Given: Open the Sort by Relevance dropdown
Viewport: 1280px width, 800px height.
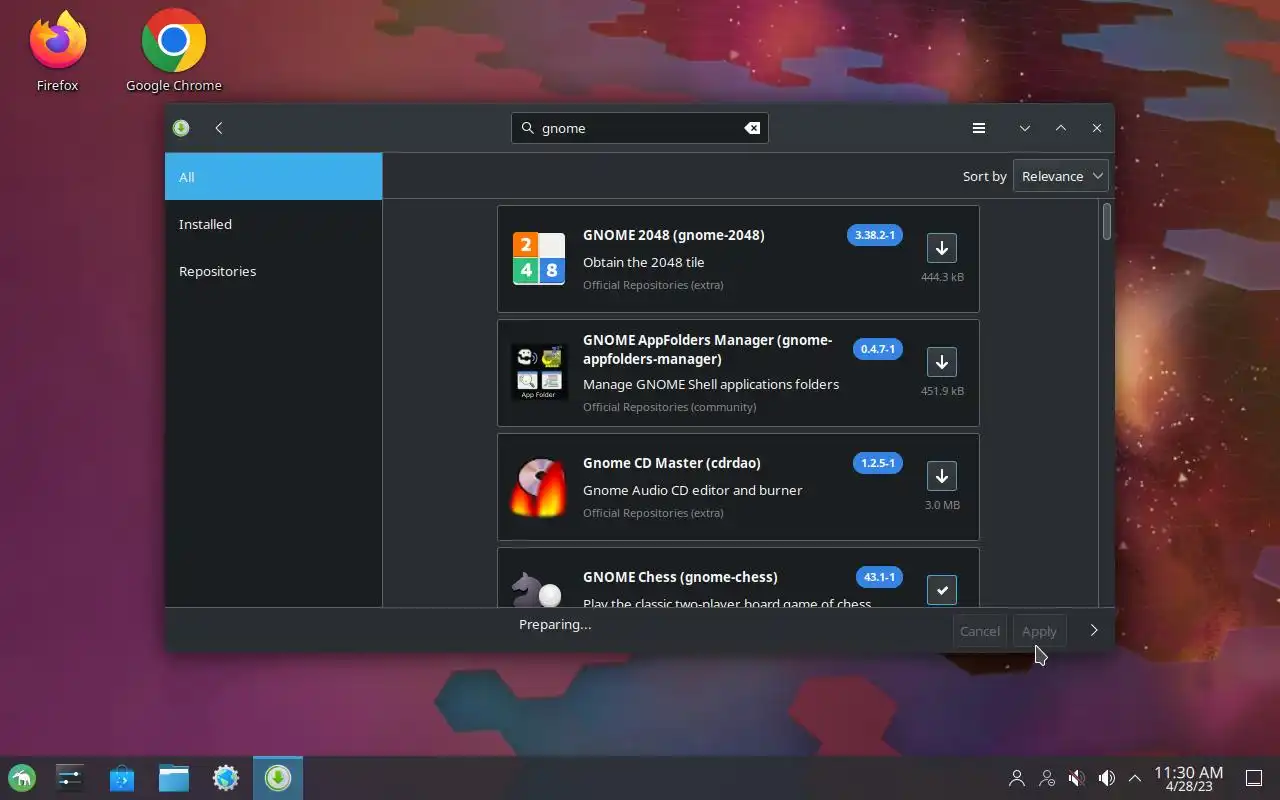Looking at the screenshot, I should pos(1061,176).
